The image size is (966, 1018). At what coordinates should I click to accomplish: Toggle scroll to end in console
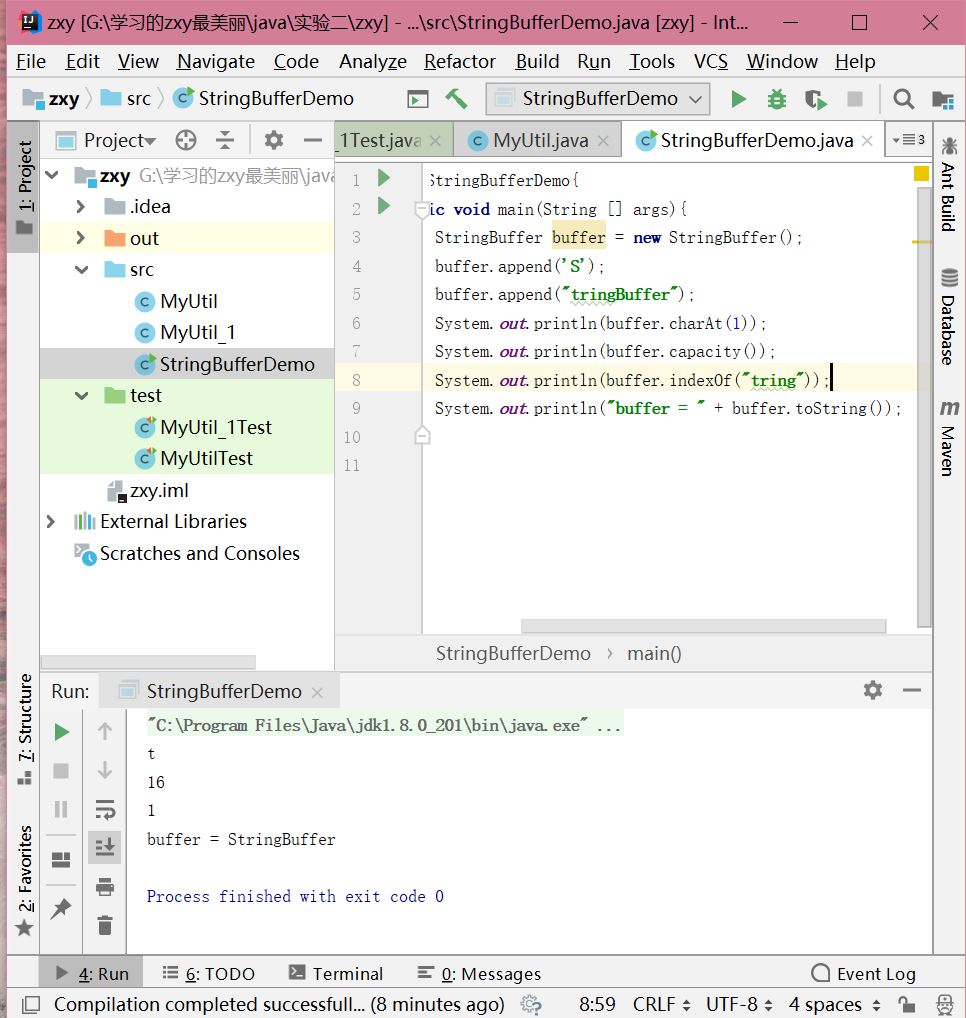tap(105, 847)
